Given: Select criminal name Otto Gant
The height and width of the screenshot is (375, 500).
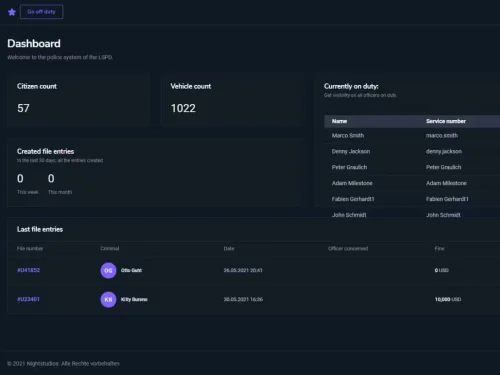Looking at the screenshot, I should [131, 270].
